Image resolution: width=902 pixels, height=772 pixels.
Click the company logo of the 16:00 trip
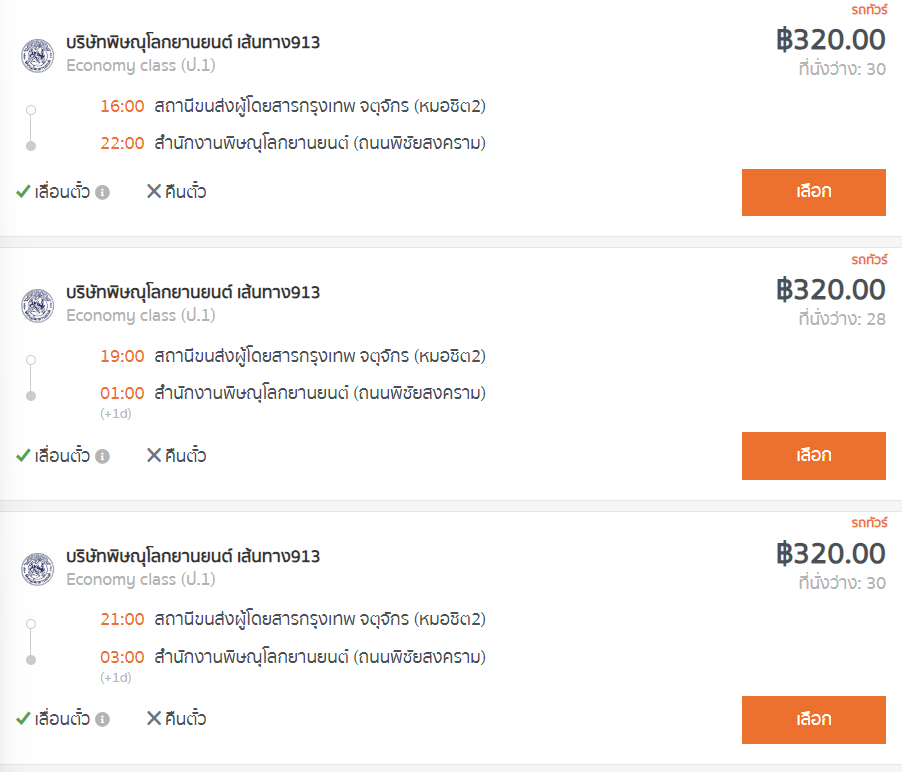(x=37, y=56)
